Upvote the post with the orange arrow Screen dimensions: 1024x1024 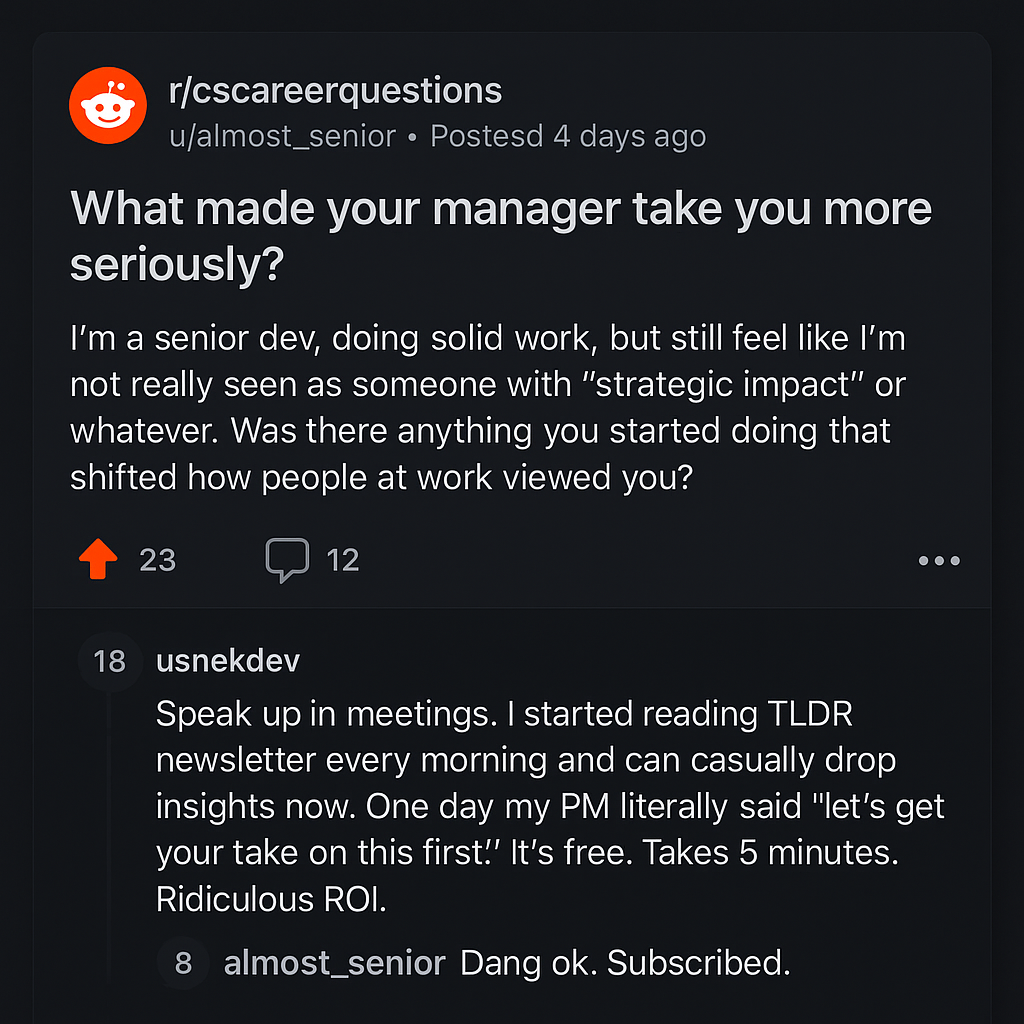pyautogui.click(x=98, y=559)
